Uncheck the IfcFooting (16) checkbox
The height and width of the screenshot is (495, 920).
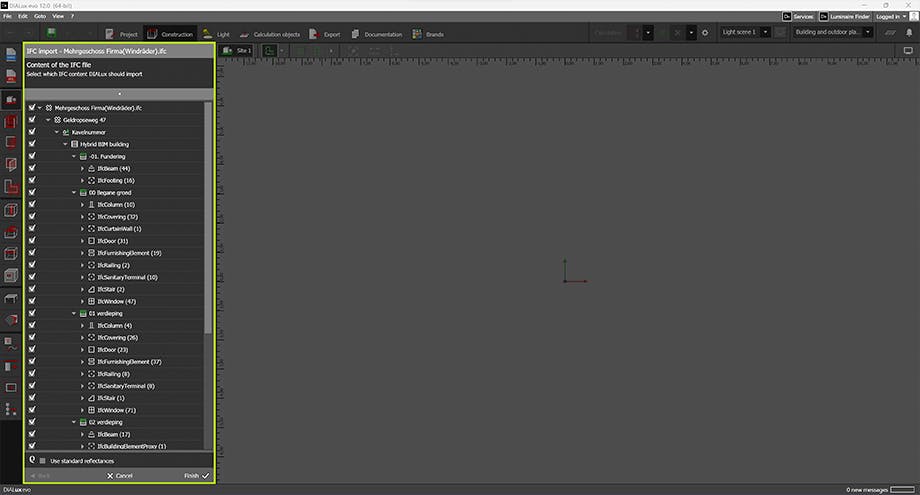click(x=32, y=180)
